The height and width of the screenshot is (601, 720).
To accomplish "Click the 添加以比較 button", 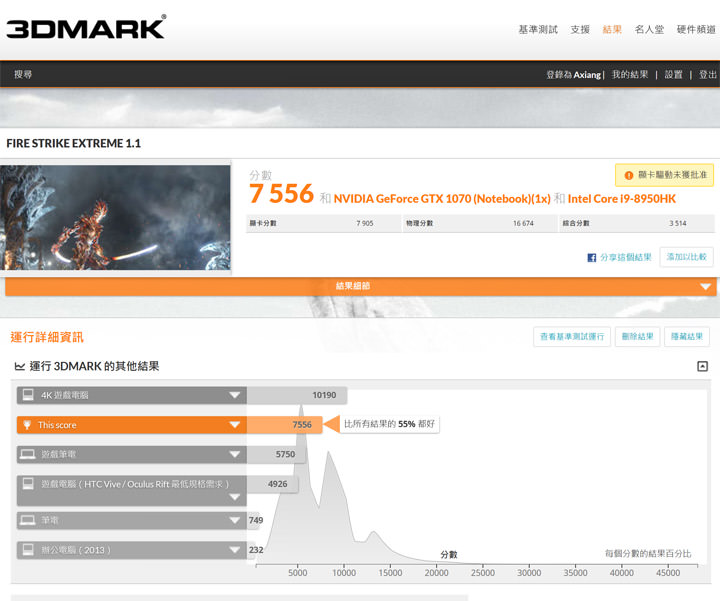I will (687, 257).
